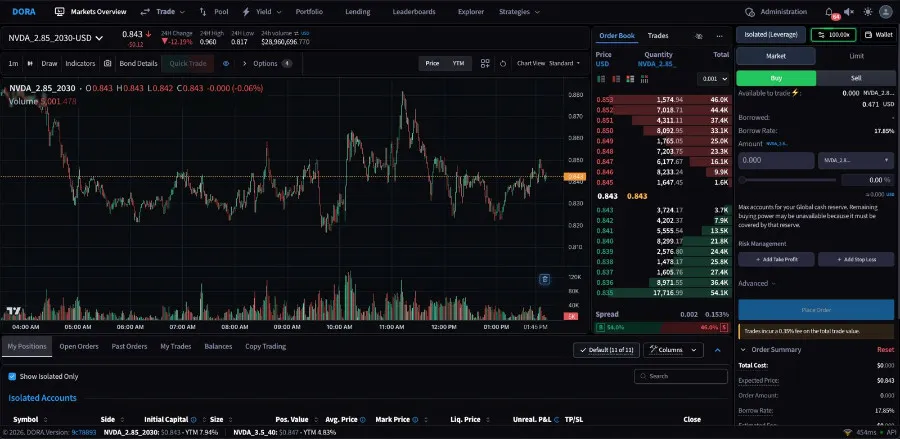
Task: Expand chart Options panel
Action: [266, 64]
